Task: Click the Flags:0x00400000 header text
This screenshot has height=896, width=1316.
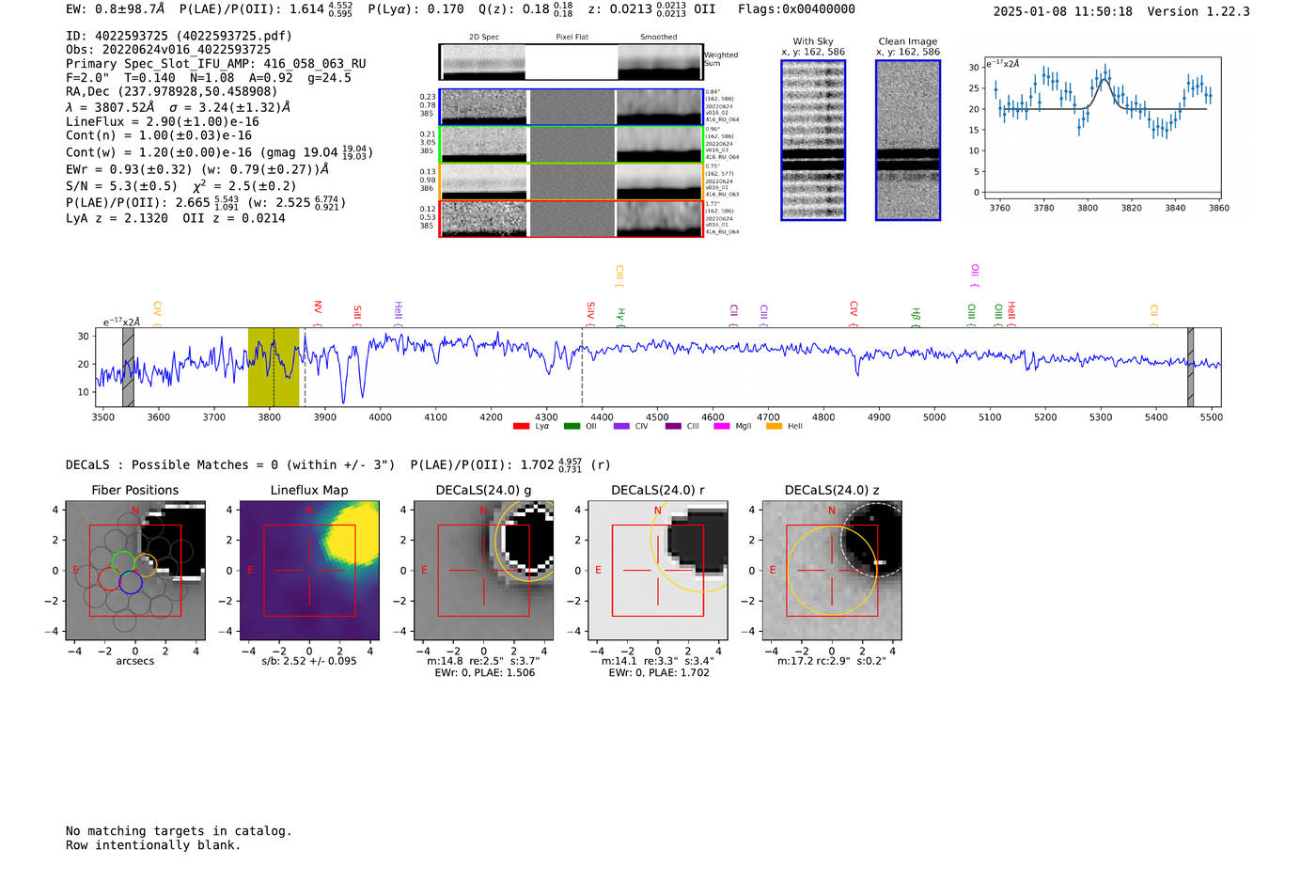Action: (x=796, y=9)
